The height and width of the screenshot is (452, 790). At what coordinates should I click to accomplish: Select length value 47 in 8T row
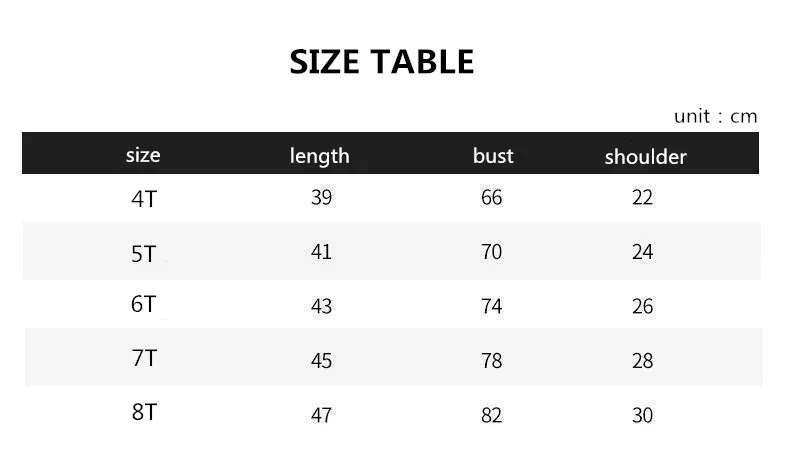click(321, 415)
